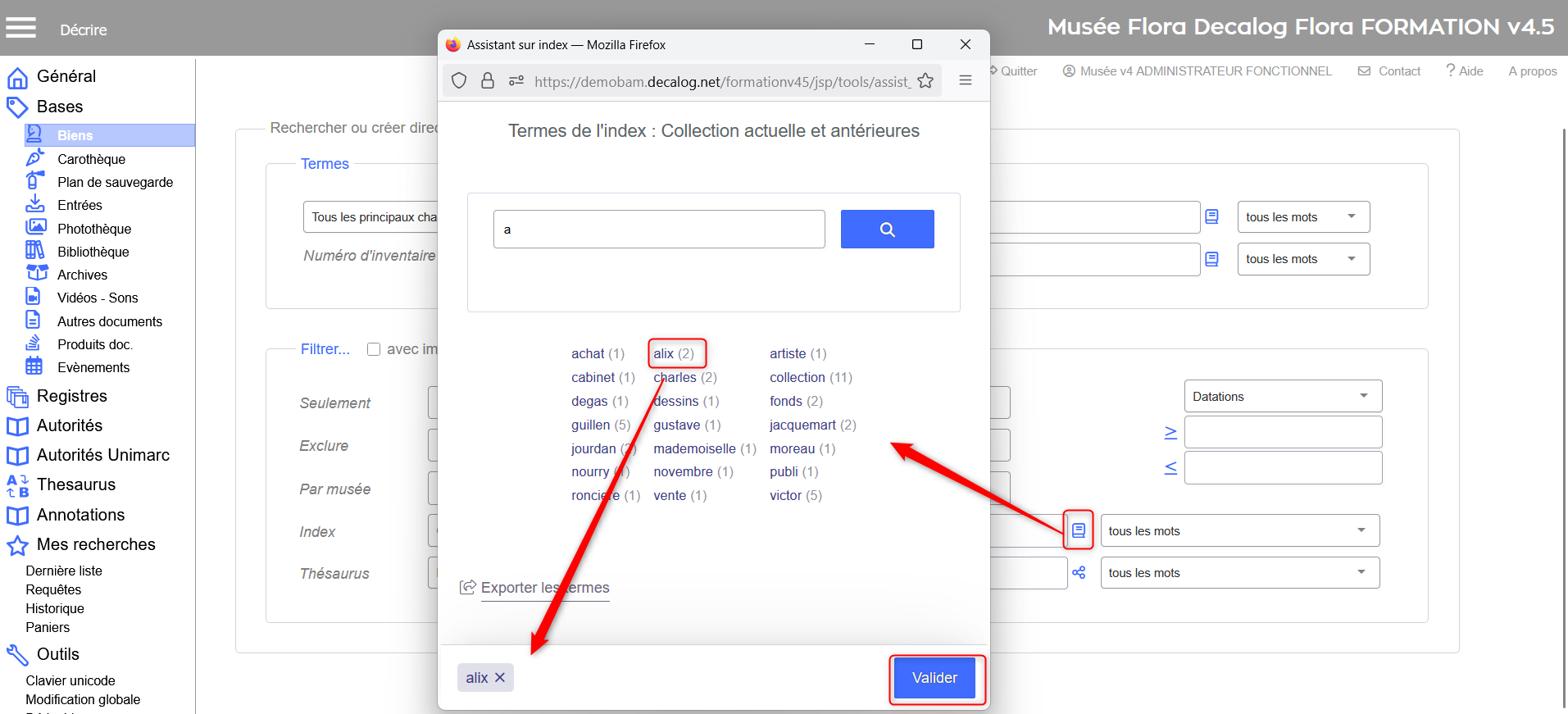This screenshot has width=1568, height=714.
Task: Click the Thesaurus A-B icon
Action: pos(17,485)
